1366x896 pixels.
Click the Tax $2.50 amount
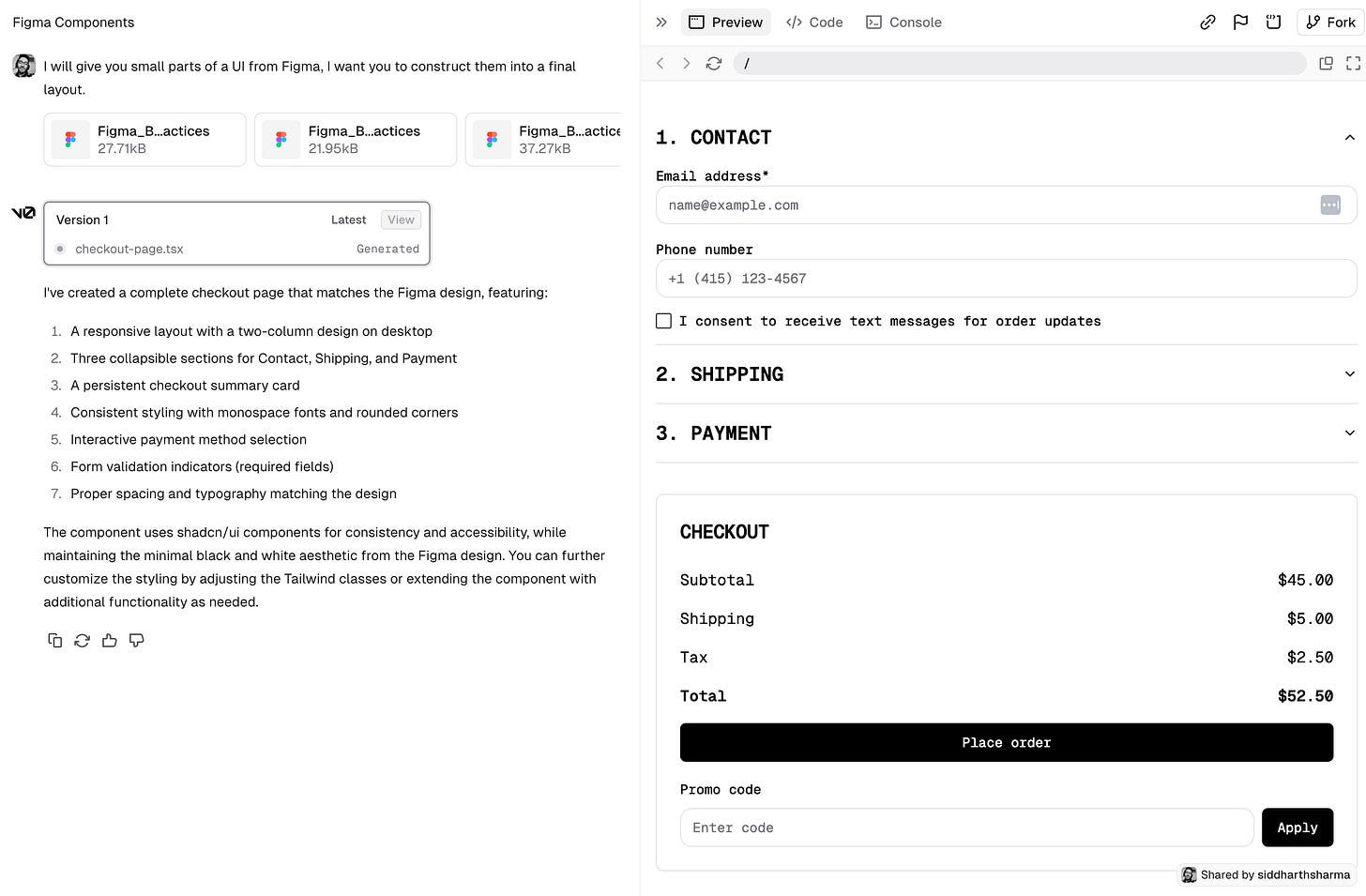tap(1310, 658)
